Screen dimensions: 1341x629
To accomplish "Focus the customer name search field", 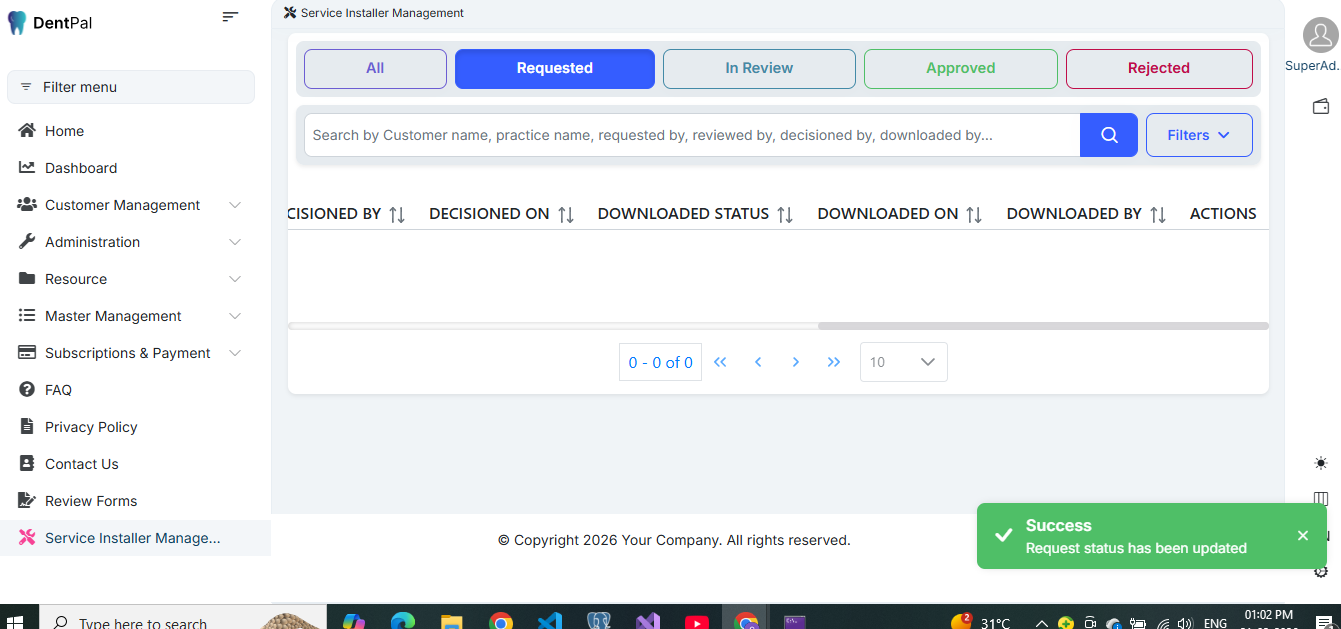I will click(x=690, y=135).
